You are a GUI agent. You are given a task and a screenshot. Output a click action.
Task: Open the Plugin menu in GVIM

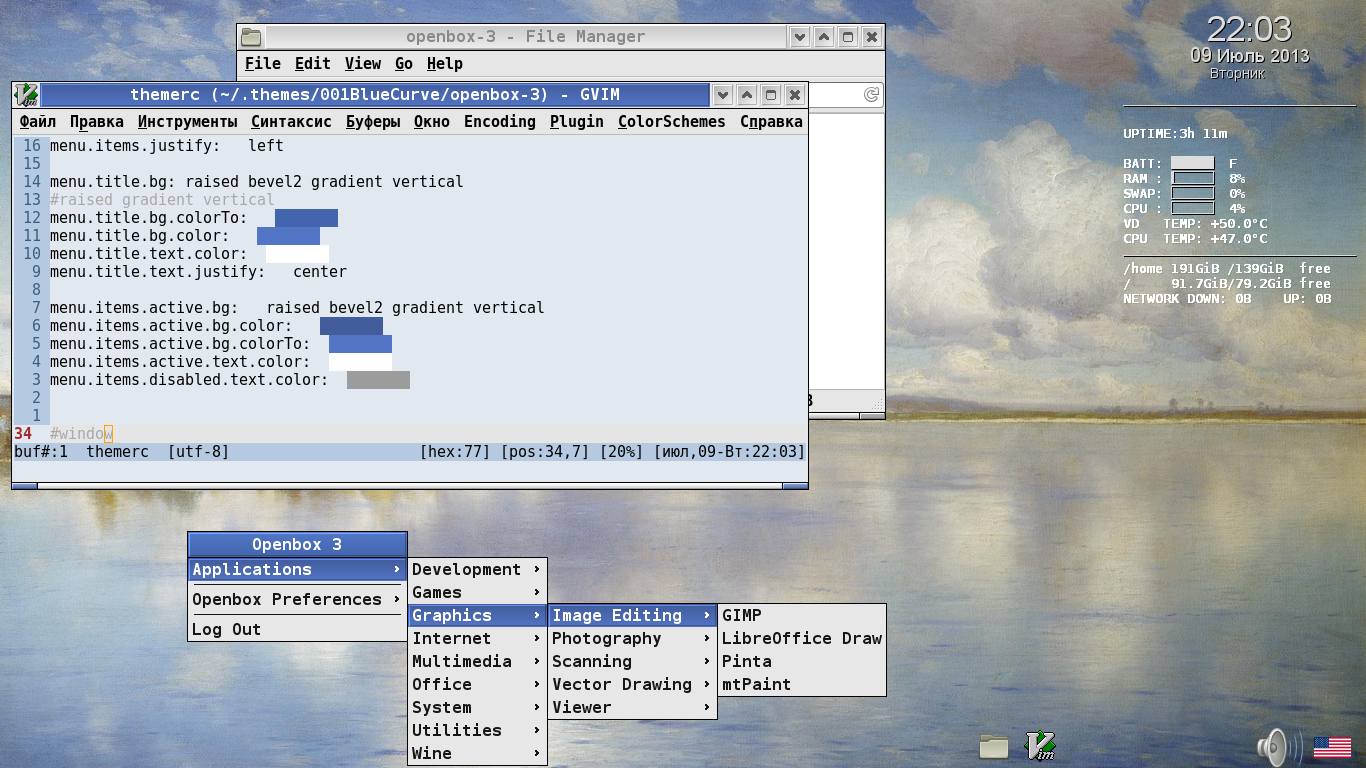coord(577,122)
